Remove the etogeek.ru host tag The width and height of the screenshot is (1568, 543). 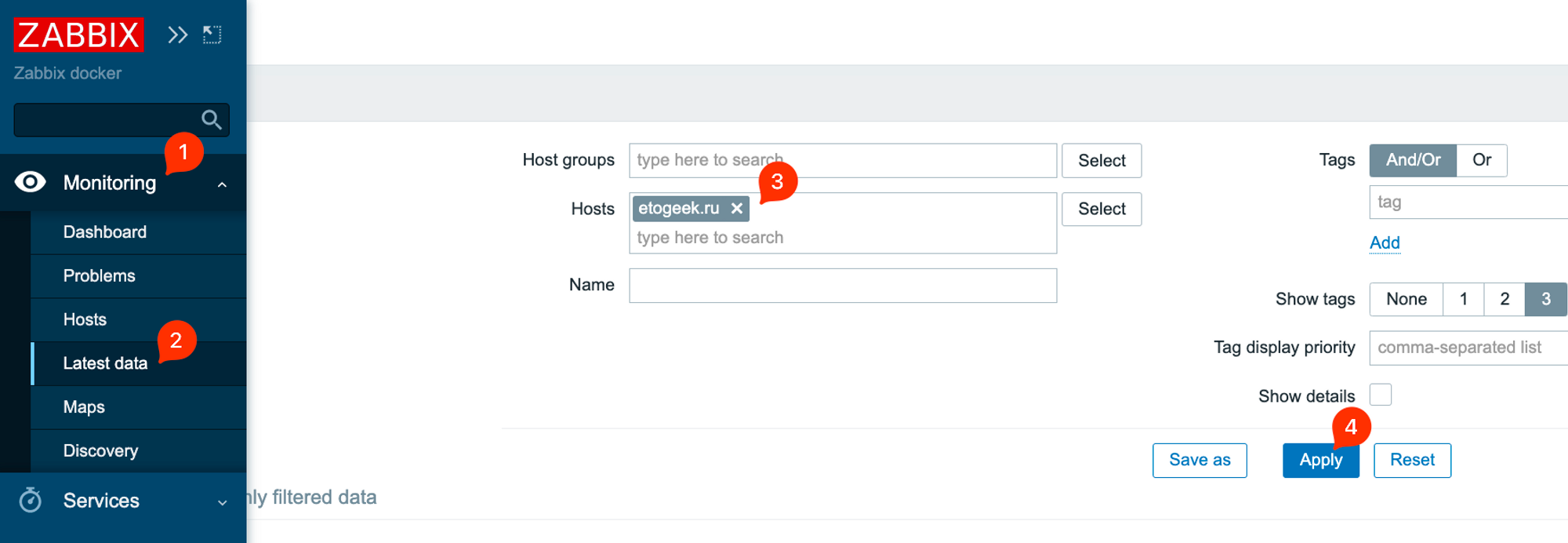coord(736,209)
